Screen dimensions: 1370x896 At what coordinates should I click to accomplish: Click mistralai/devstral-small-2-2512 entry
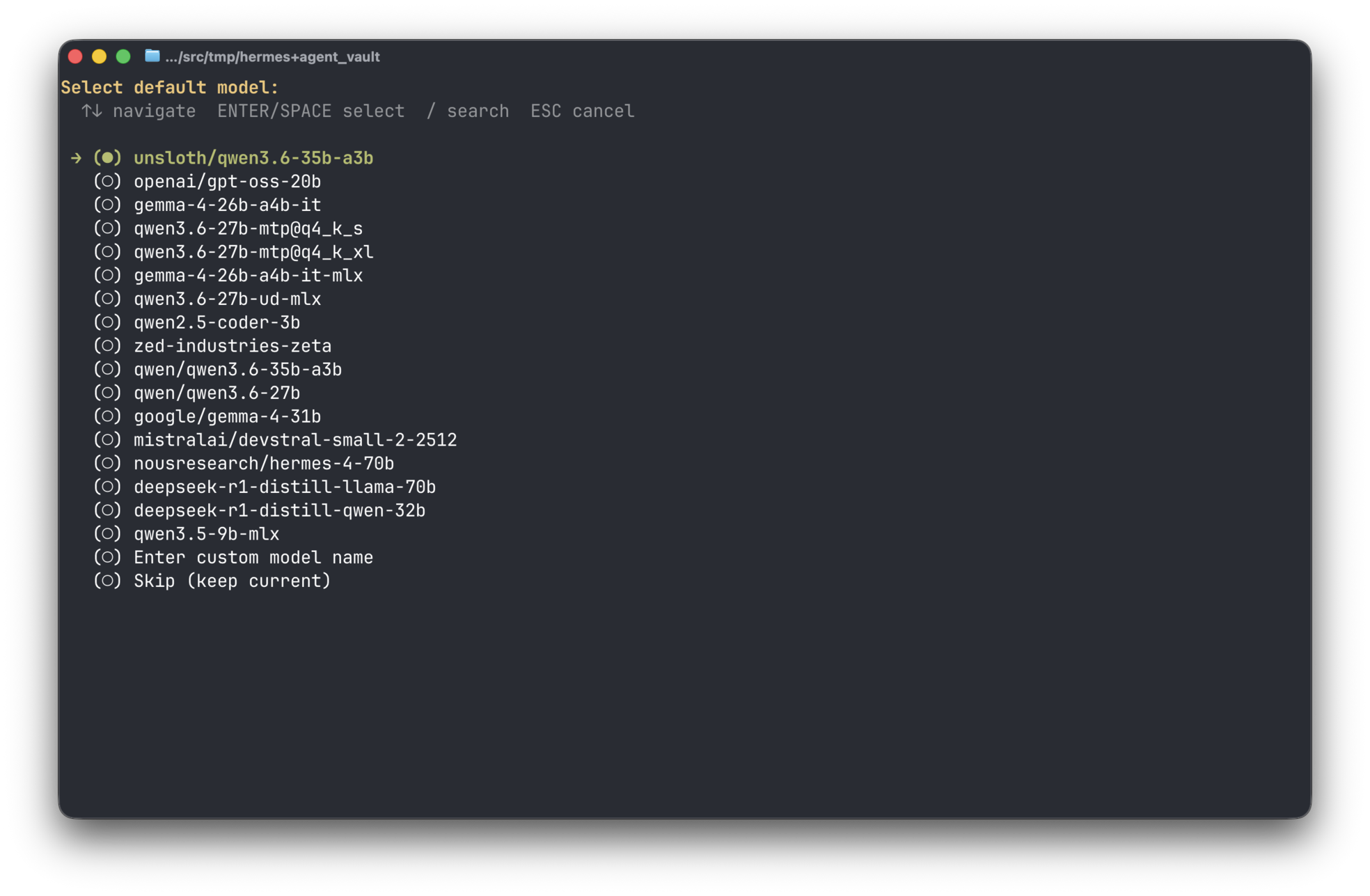(x=295, y=440)
